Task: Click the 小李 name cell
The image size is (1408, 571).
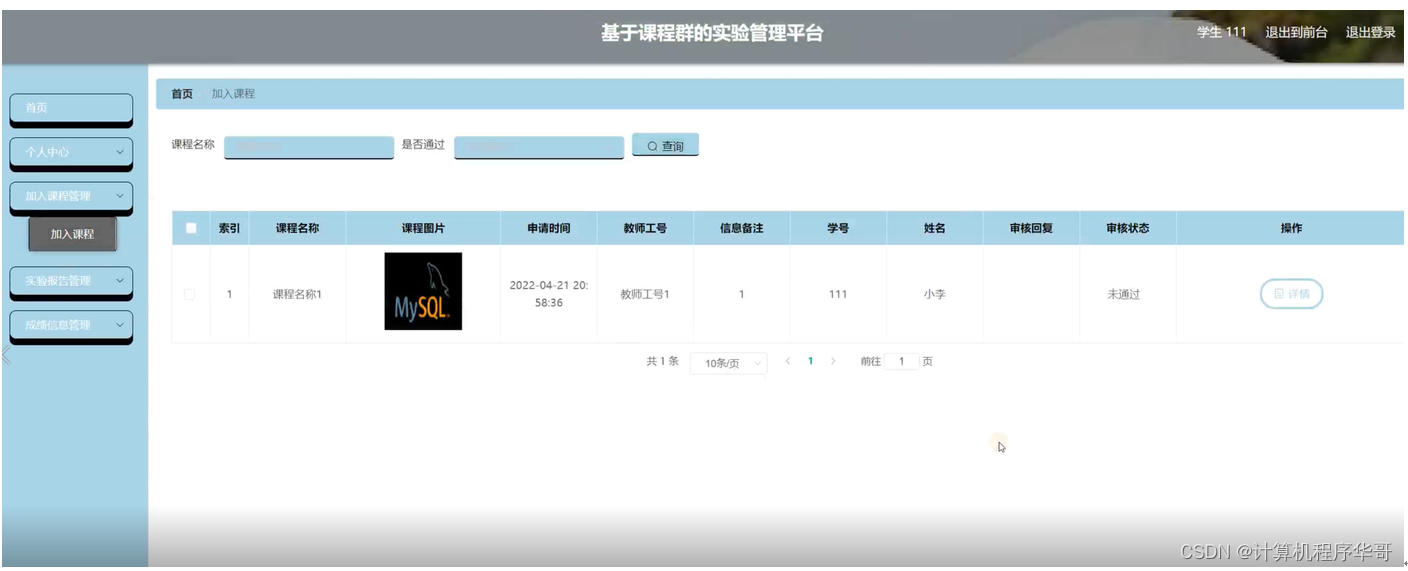Action: click(934, 295)
